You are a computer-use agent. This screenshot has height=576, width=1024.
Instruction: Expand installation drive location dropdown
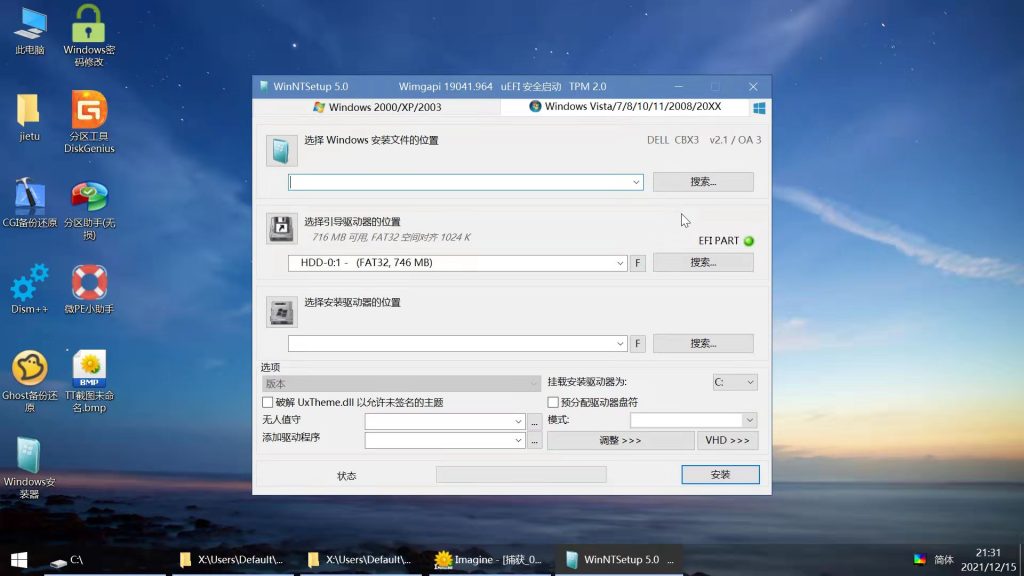point(620,344)
